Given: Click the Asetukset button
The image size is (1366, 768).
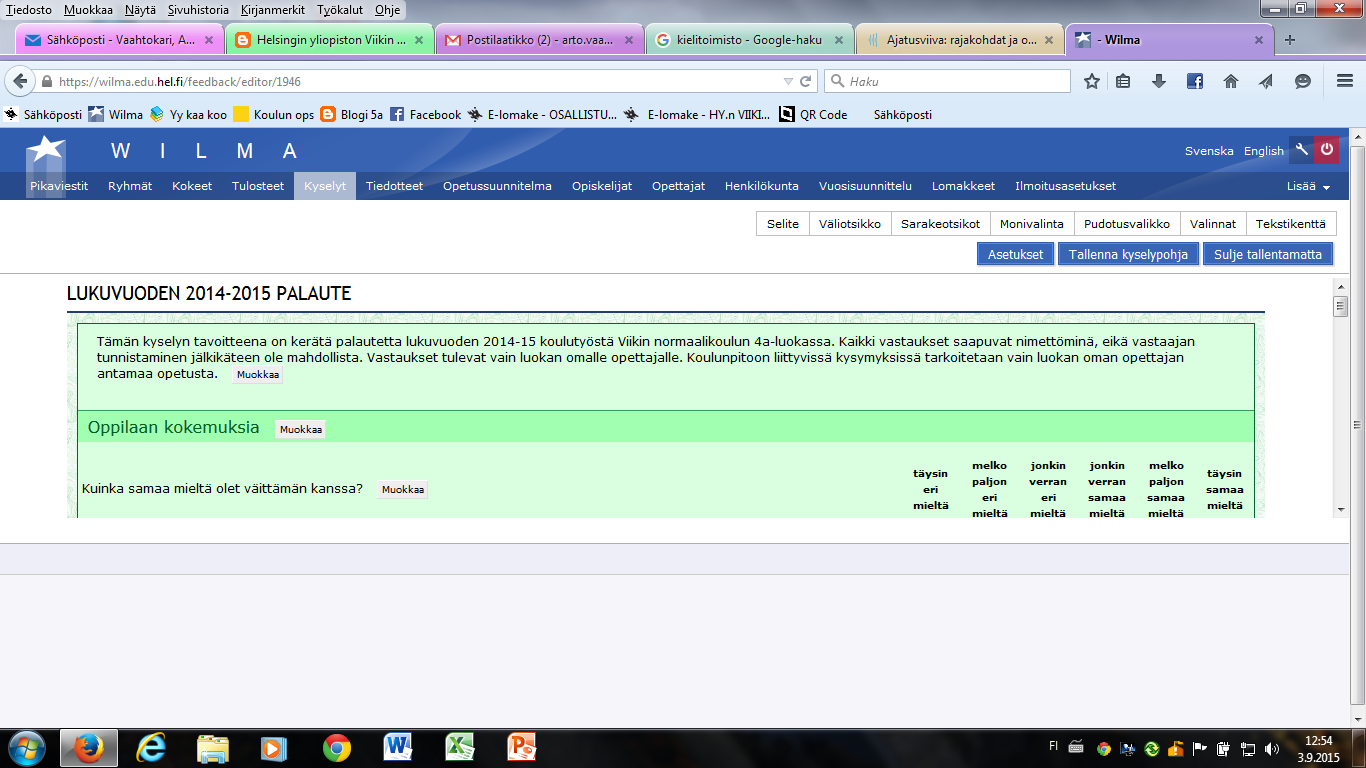Looking at the screenshot, I should pyautogui.click(x=1016, y=254).
